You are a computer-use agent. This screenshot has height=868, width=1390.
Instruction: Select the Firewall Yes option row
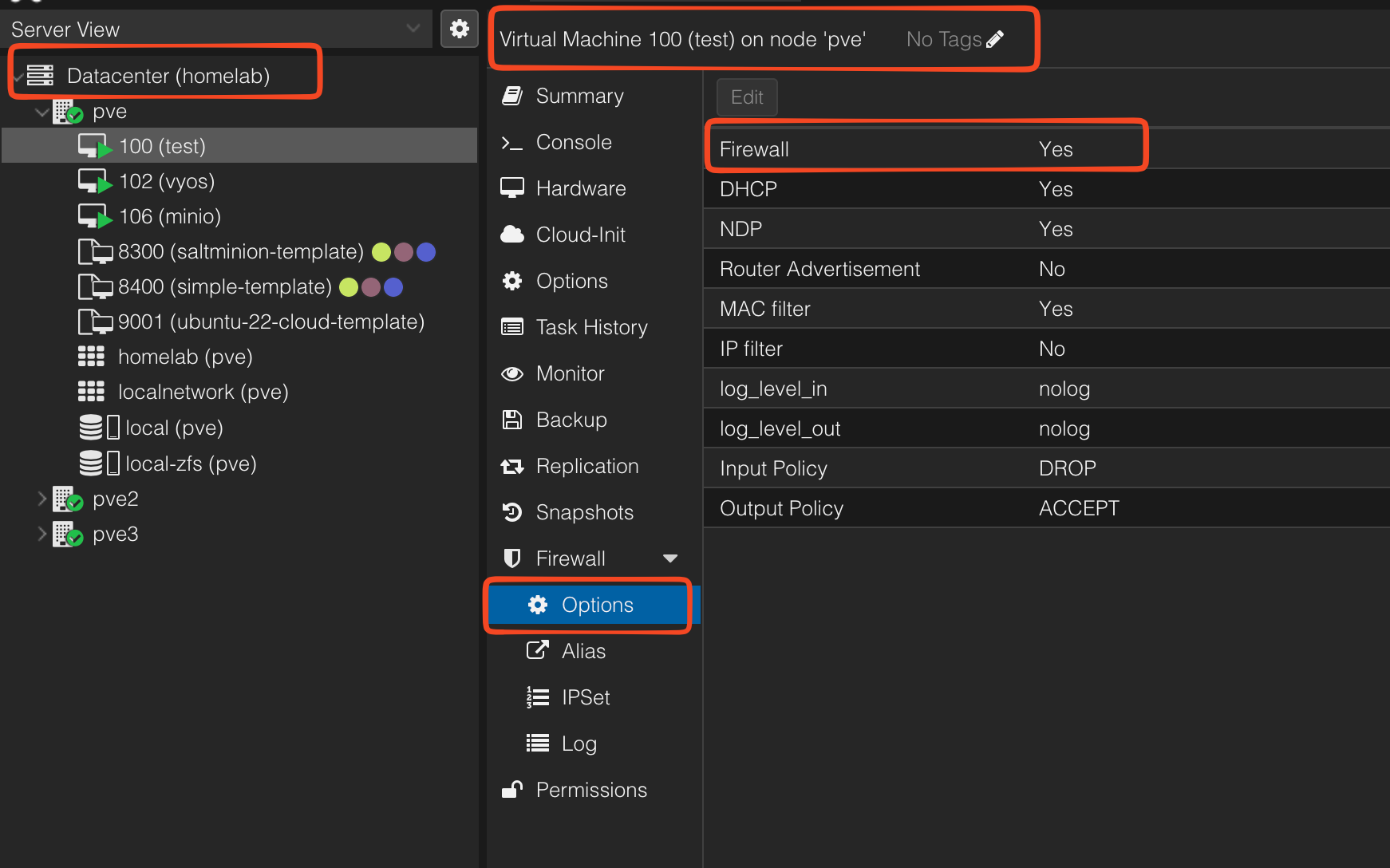coord(926,149)
